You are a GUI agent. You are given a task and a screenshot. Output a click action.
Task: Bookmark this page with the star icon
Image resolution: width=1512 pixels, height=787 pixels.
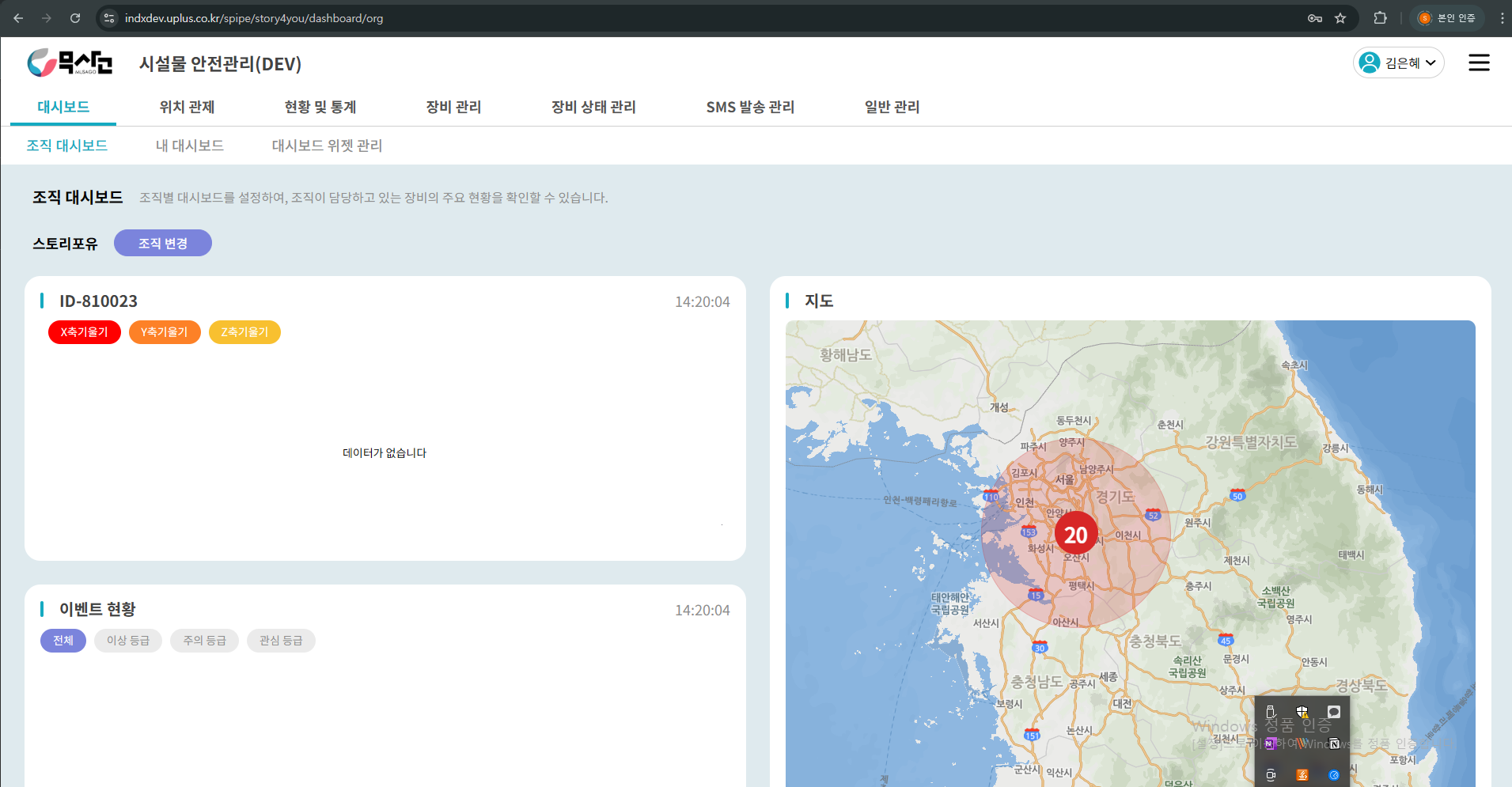tap(1340, 18)
